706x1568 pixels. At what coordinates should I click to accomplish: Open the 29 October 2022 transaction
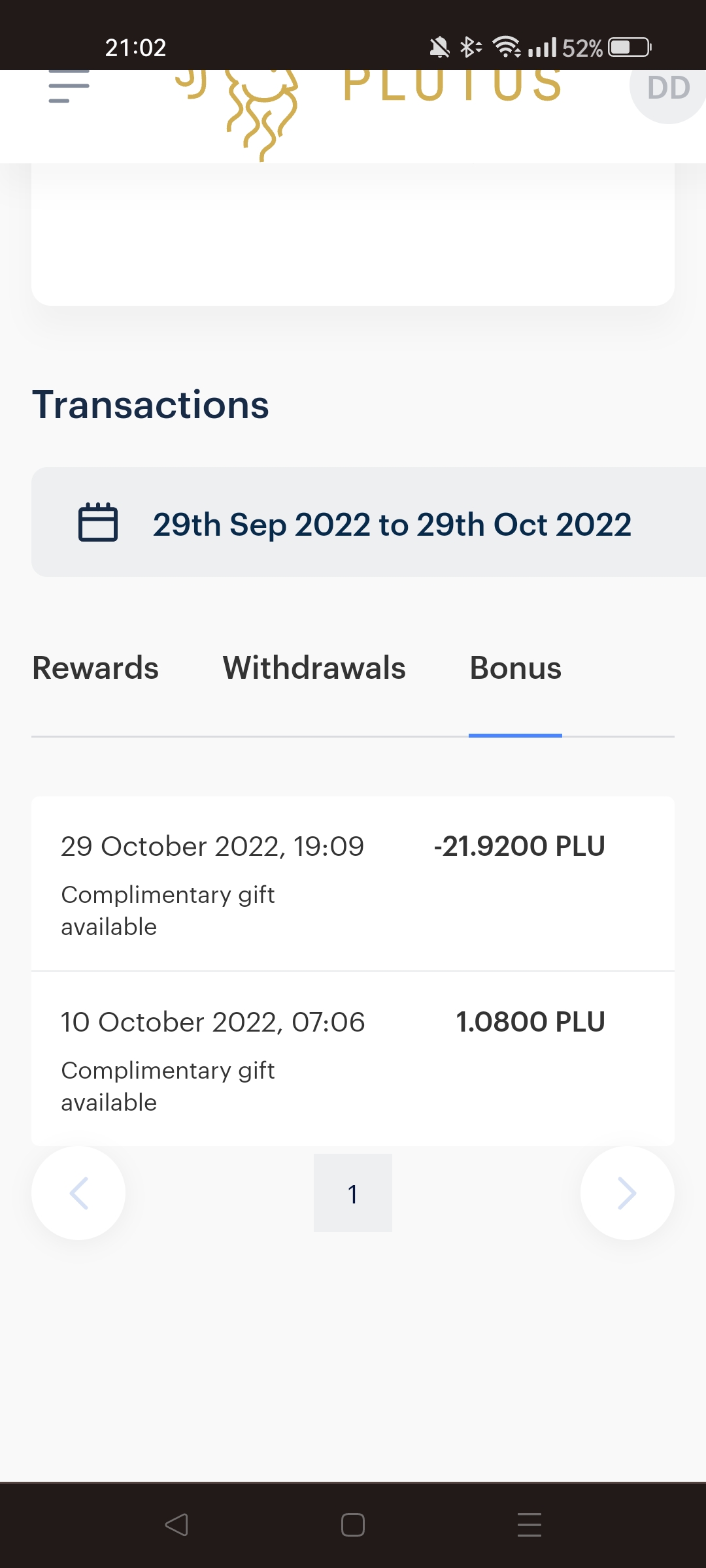coord(212,847)
